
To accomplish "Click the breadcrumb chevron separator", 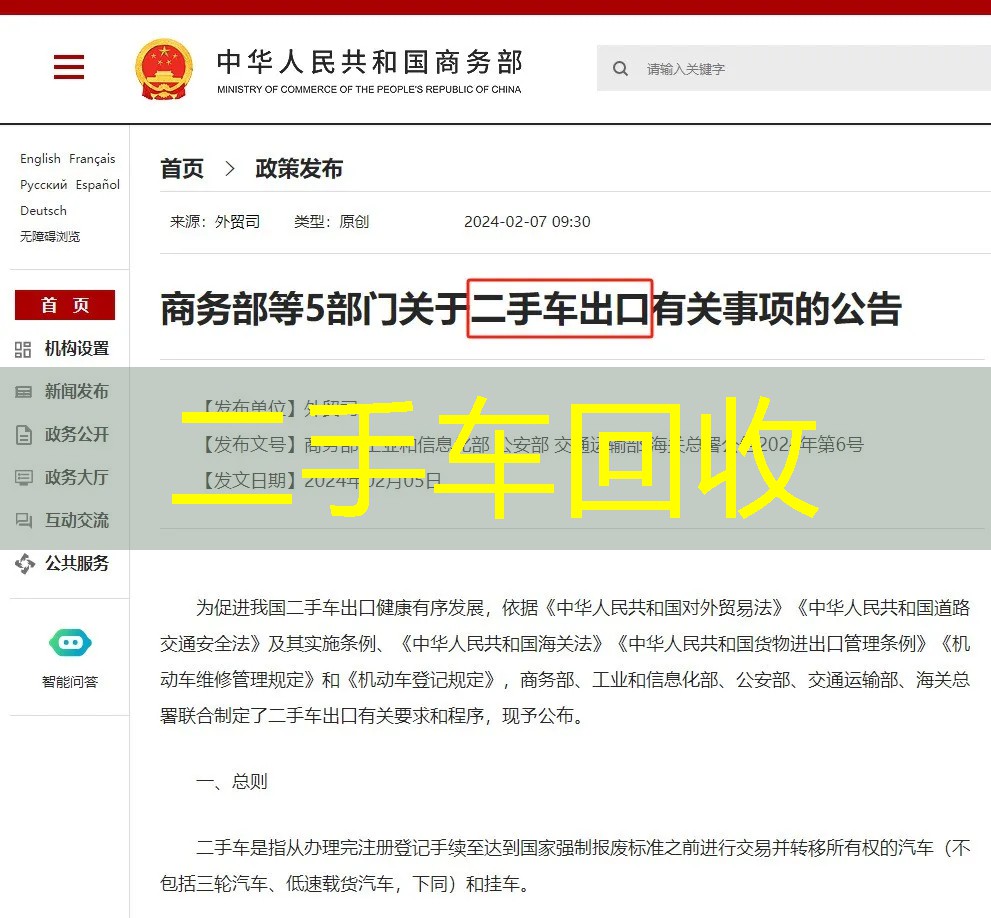I will [230, 169].
